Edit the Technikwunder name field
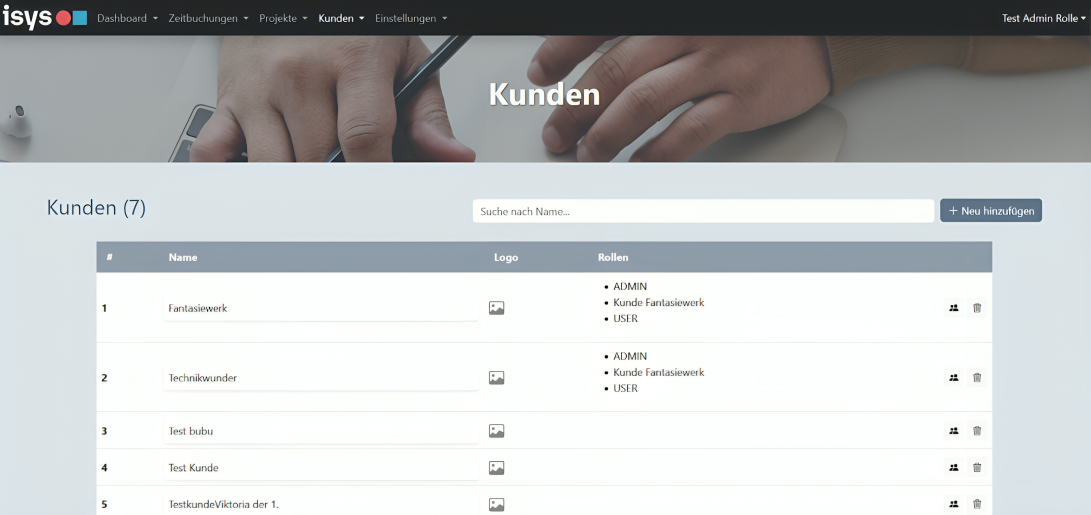Screen dimensions: 1091x515 [321, 378]
